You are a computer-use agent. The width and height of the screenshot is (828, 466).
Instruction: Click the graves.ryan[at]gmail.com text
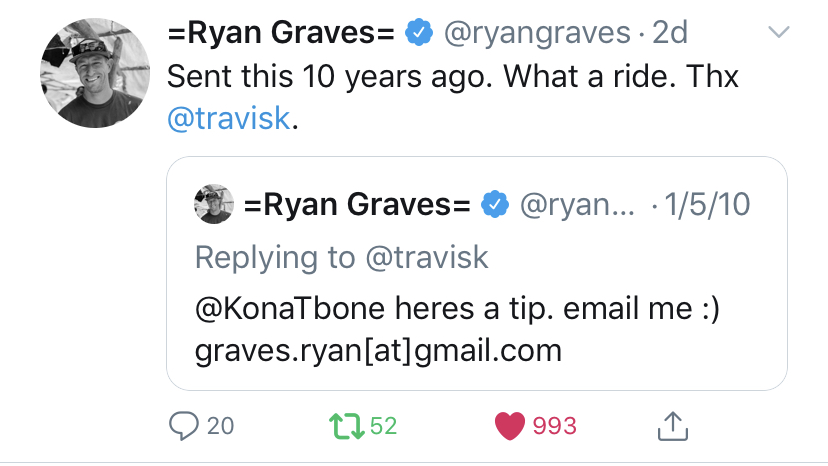(378, 351)
